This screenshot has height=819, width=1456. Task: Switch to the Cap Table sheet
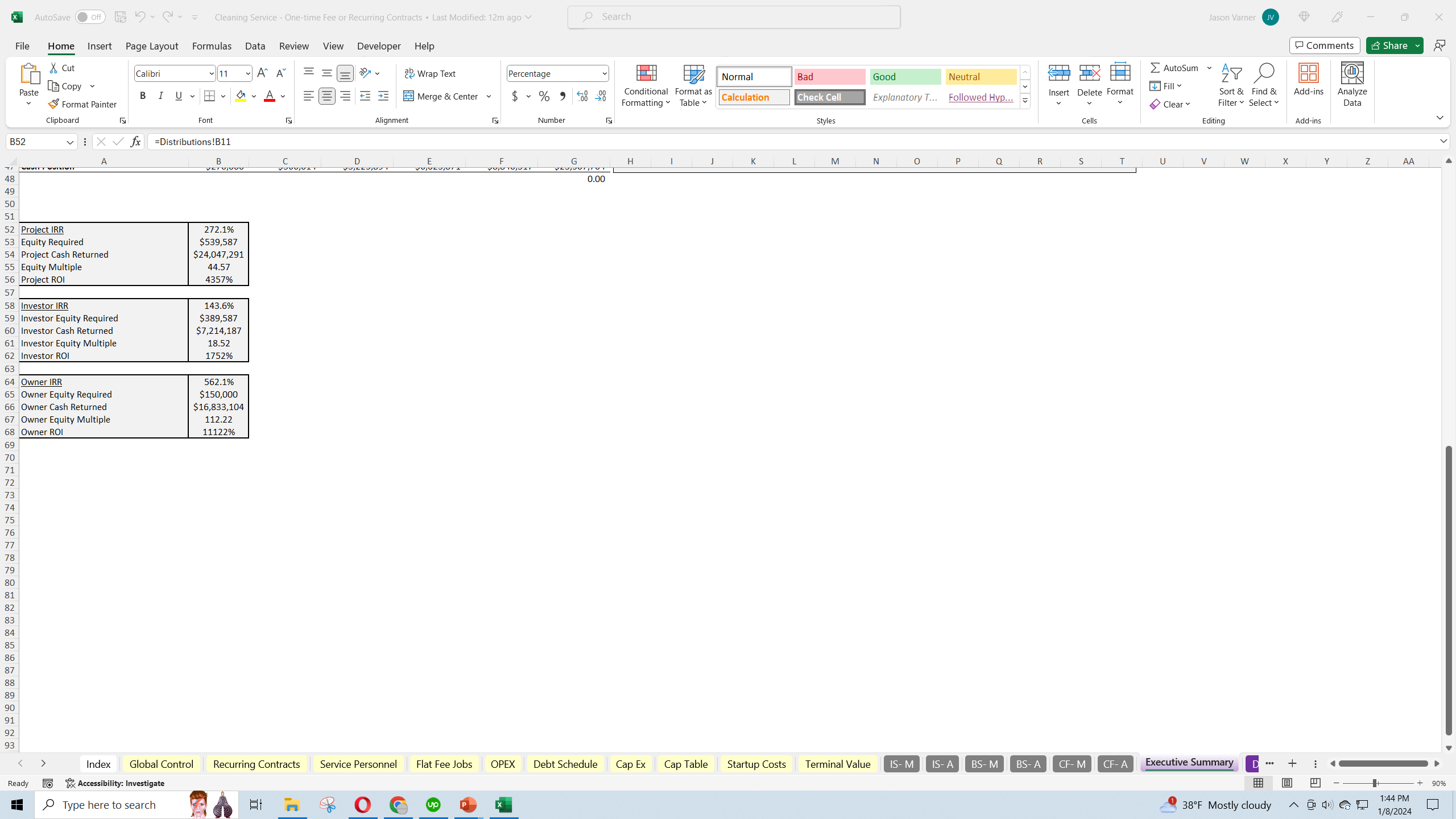(x=685, y=764)
